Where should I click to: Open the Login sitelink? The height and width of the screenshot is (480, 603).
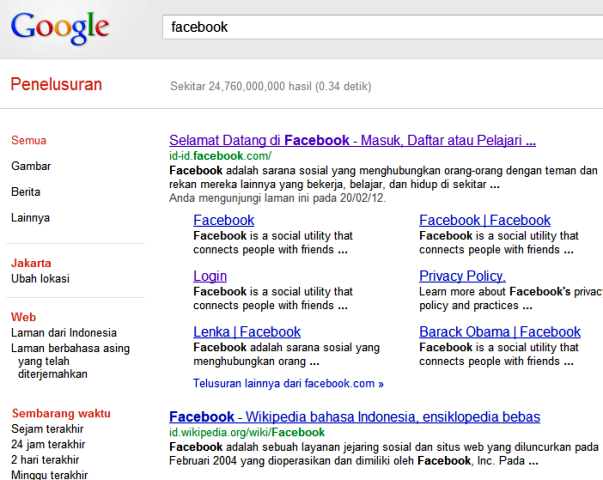click(210, 276)
